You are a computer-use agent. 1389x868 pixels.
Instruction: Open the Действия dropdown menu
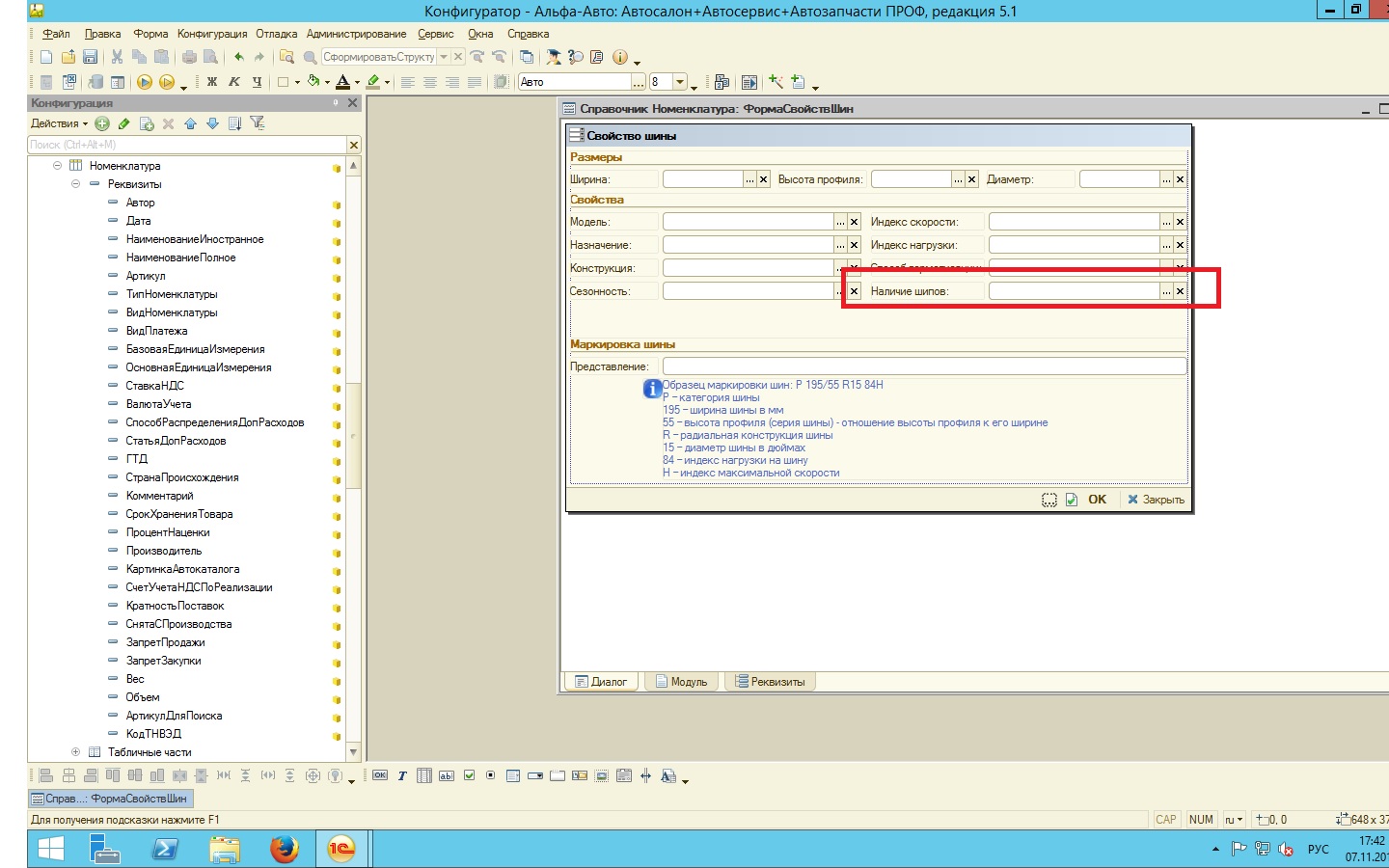59,123
